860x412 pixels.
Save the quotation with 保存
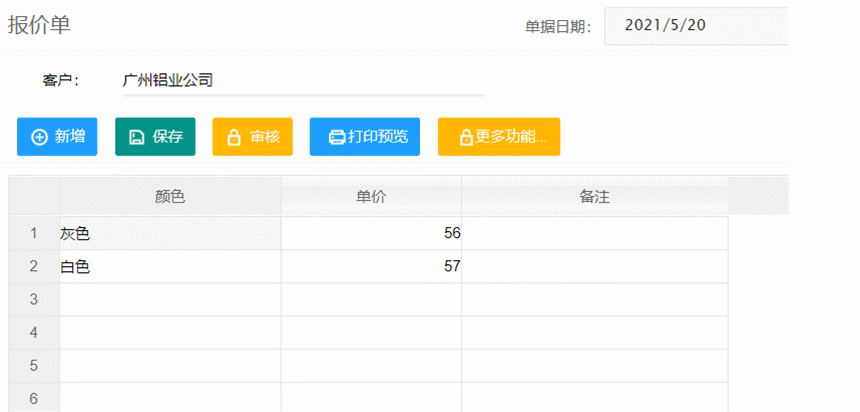pos(155,137)
